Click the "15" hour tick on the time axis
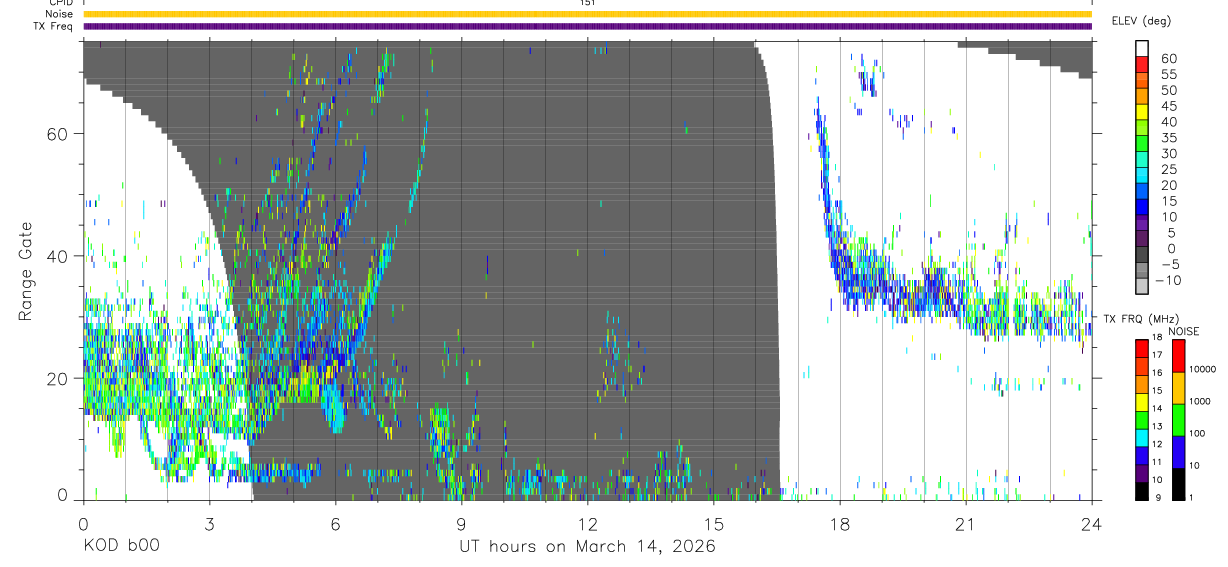This screenshot has height=567, width=1228. coord(713,524)
